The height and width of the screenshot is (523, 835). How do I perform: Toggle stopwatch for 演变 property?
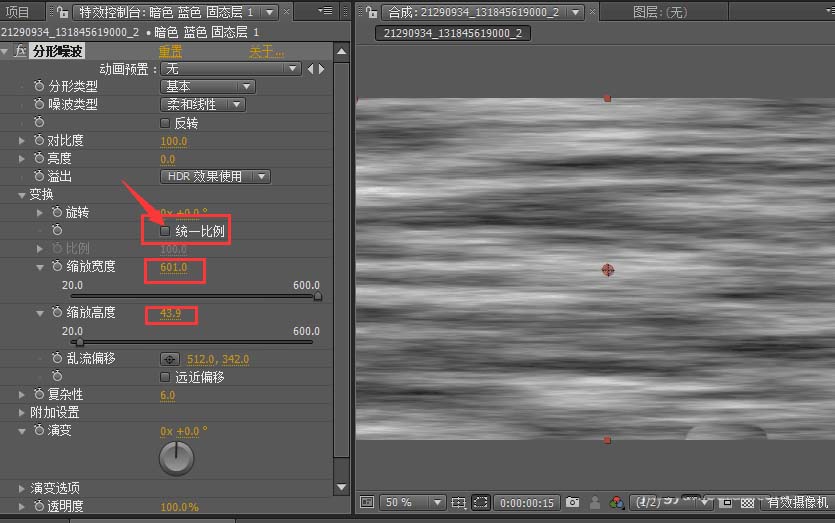(x=39, y=430)
